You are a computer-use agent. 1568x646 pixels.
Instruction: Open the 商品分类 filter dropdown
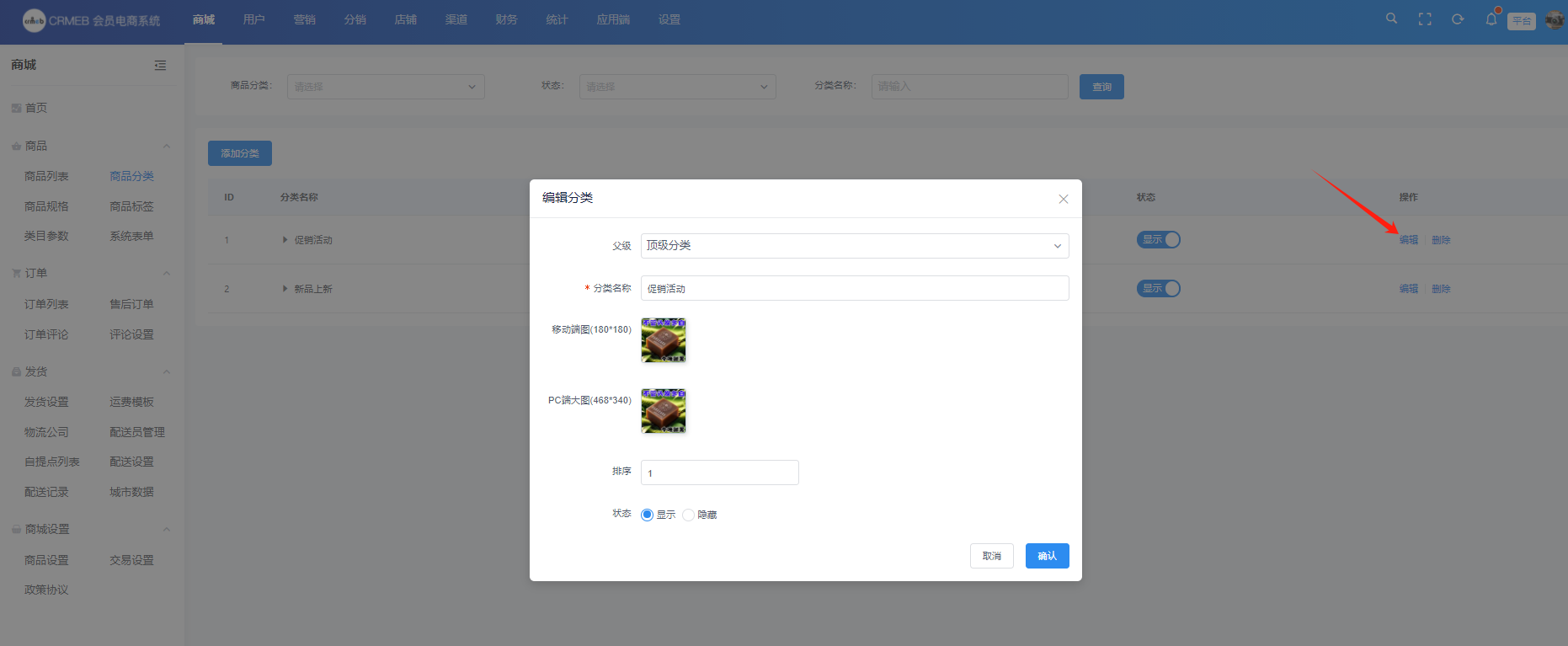pyautogui.click(x=386, y=87)
